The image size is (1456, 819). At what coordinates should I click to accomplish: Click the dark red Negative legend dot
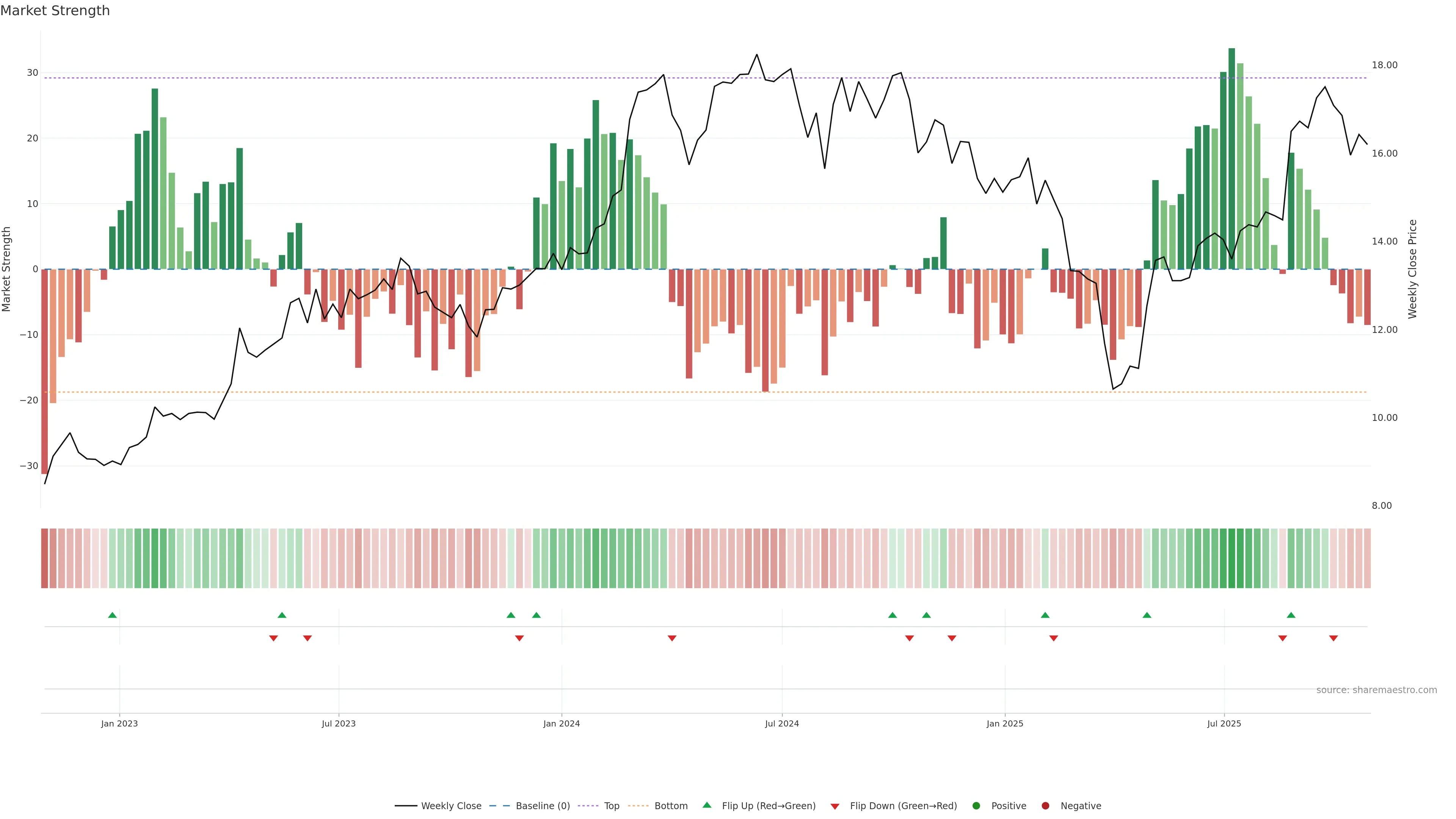point(1045,806)
